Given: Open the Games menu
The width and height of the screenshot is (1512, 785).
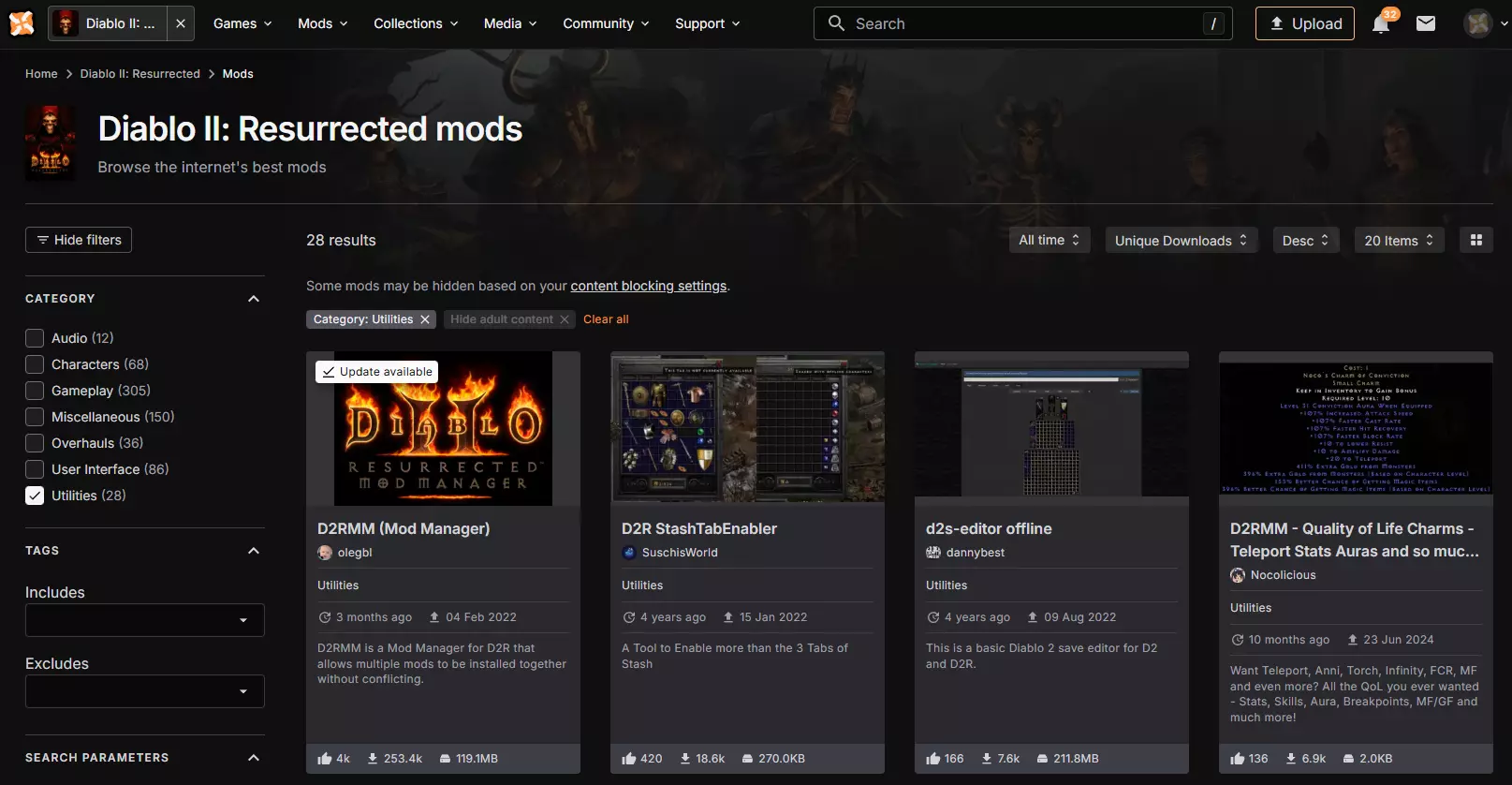Looking at the screenshot, I should click(x=242, y=23).
